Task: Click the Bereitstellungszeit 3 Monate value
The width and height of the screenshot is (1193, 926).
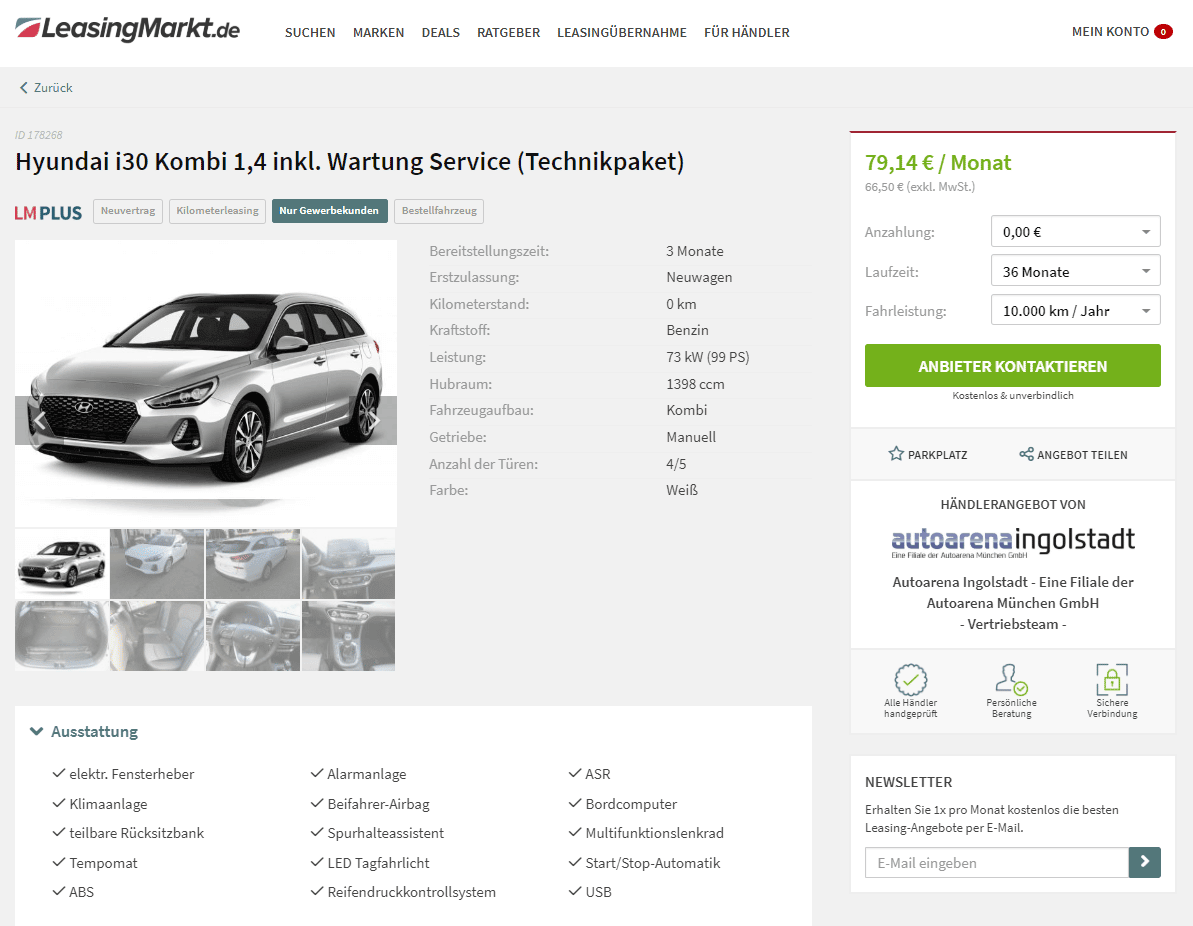Action: coord(695,251)
